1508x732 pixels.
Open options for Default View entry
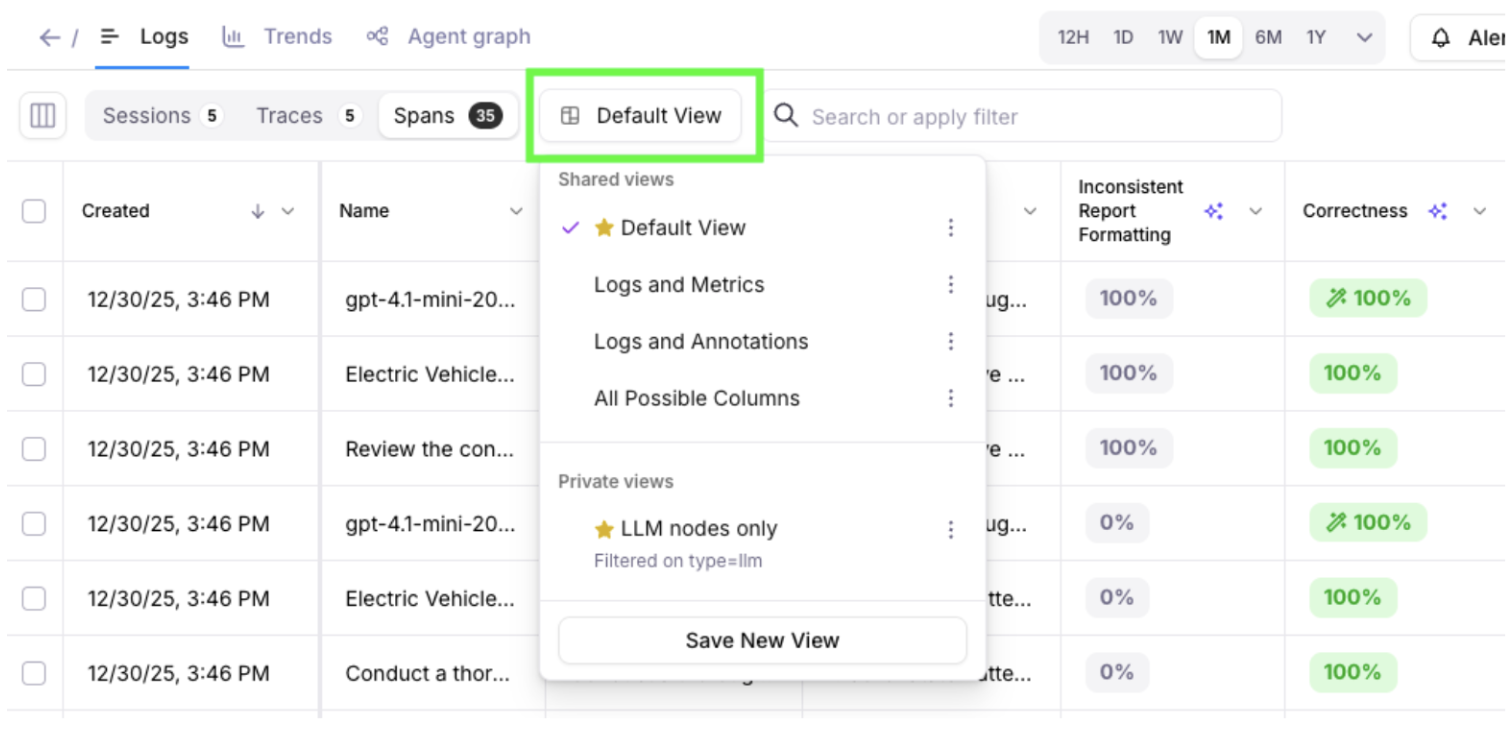tap(951, 228)
